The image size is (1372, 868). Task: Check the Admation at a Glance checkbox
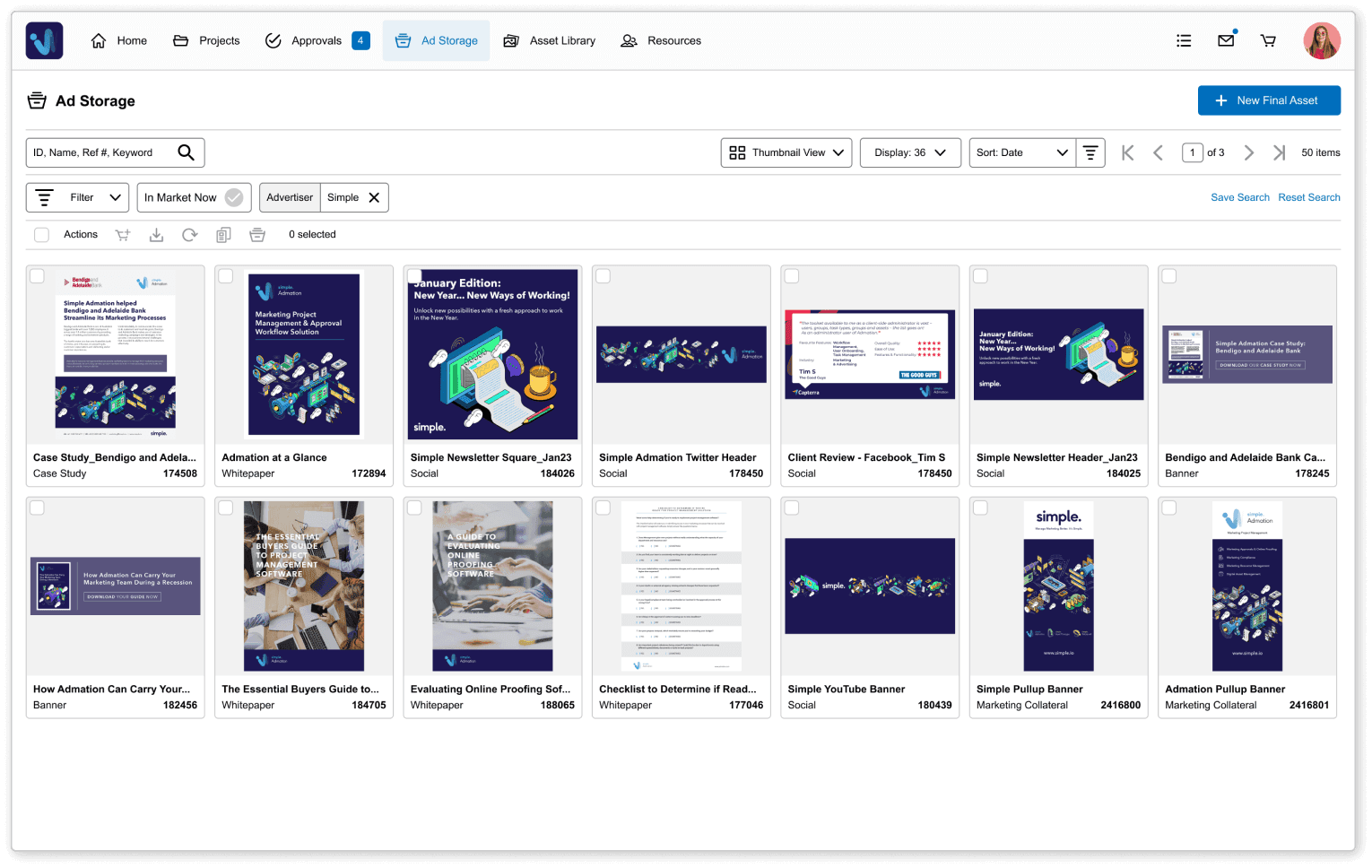(x=226, y=276)
